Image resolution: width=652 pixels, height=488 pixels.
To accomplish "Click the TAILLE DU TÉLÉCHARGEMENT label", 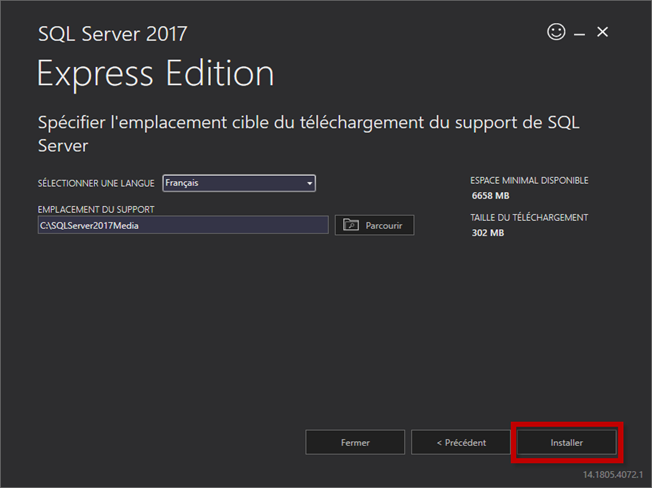I will click(x=529, y=217).
